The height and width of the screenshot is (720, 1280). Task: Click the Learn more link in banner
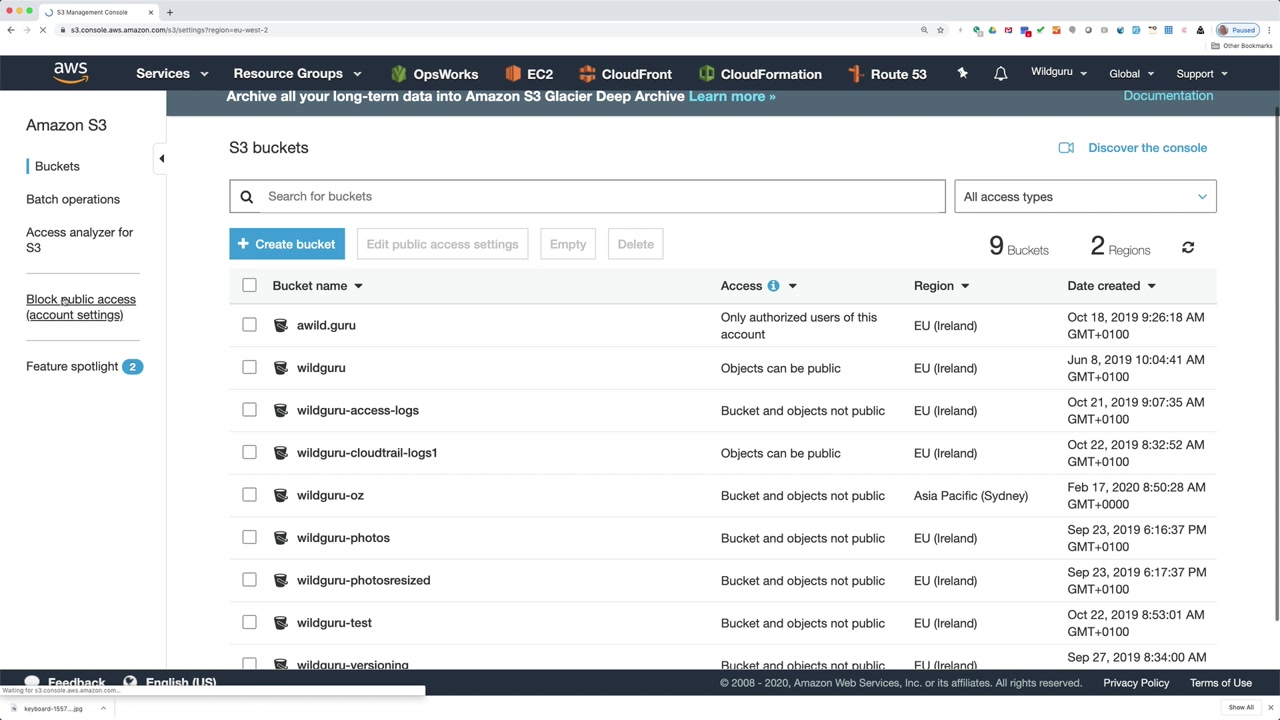(732, 96)
